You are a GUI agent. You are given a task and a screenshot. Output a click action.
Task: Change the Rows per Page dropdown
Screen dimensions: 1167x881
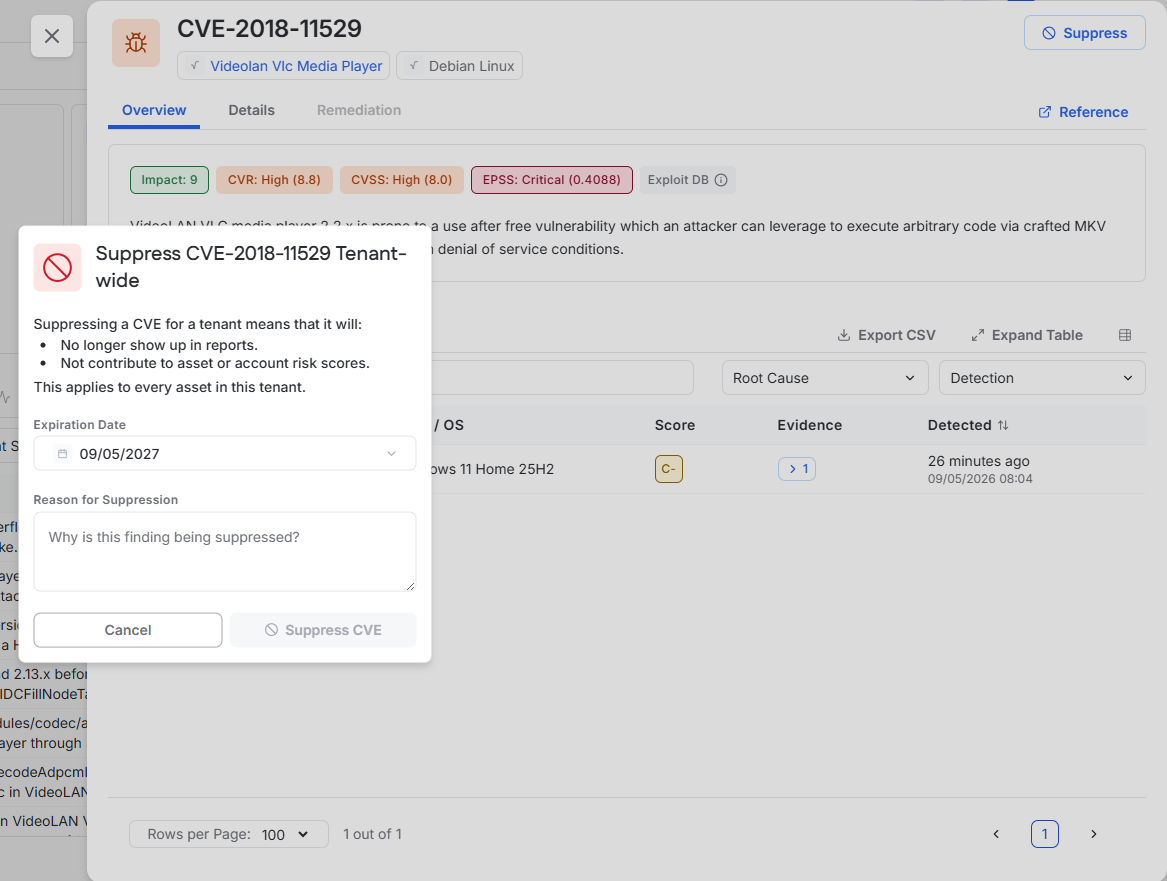[x=228, y=834]
